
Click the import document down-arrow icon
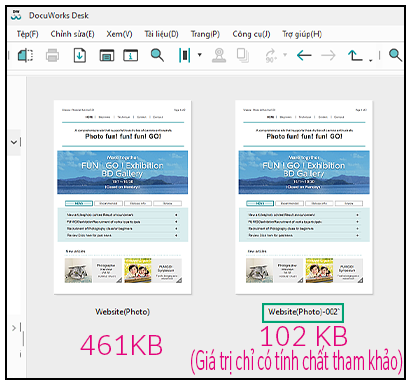pyautogui.click(x=80, y=55)
